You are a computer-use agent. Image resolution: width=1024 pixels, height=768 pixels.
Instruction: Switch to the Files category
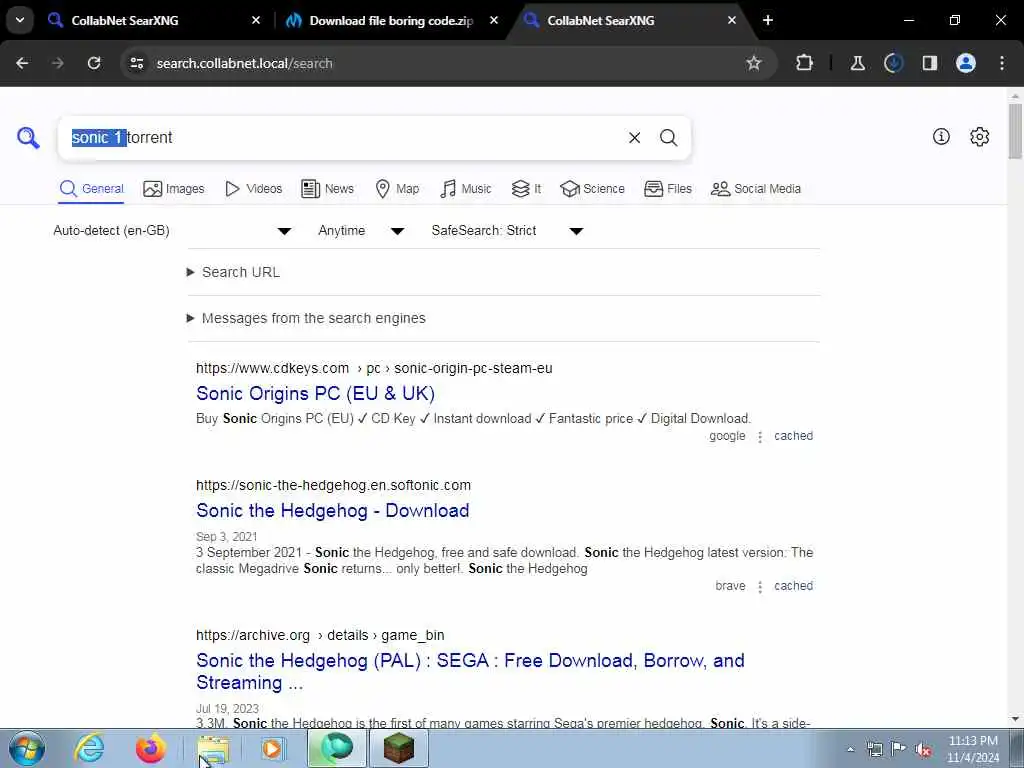click(x=667, y=189)
